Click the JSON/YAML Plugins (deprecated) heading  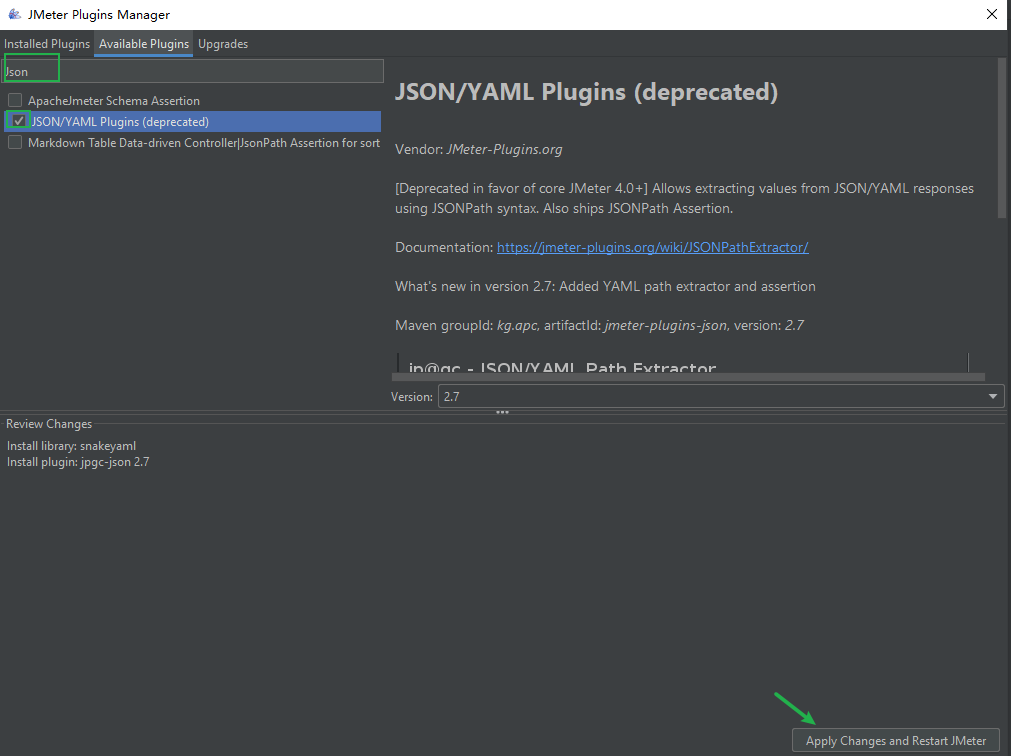586,92
